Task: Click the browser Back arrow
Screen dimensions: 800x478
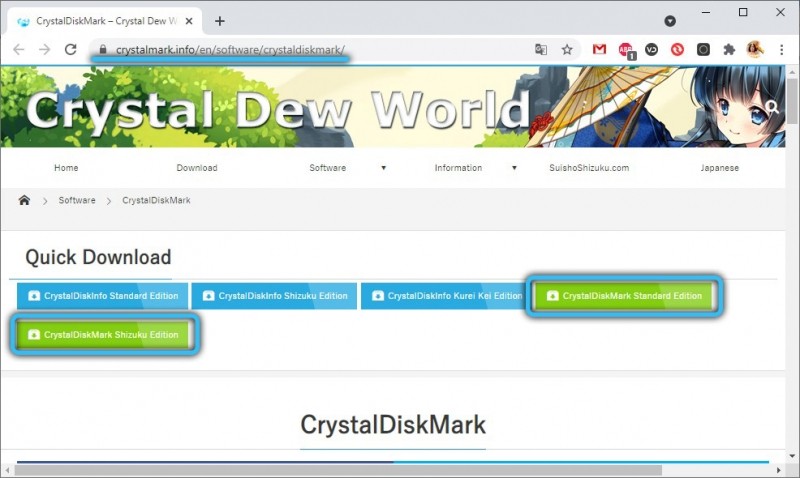Action: [x=19, y=49]
